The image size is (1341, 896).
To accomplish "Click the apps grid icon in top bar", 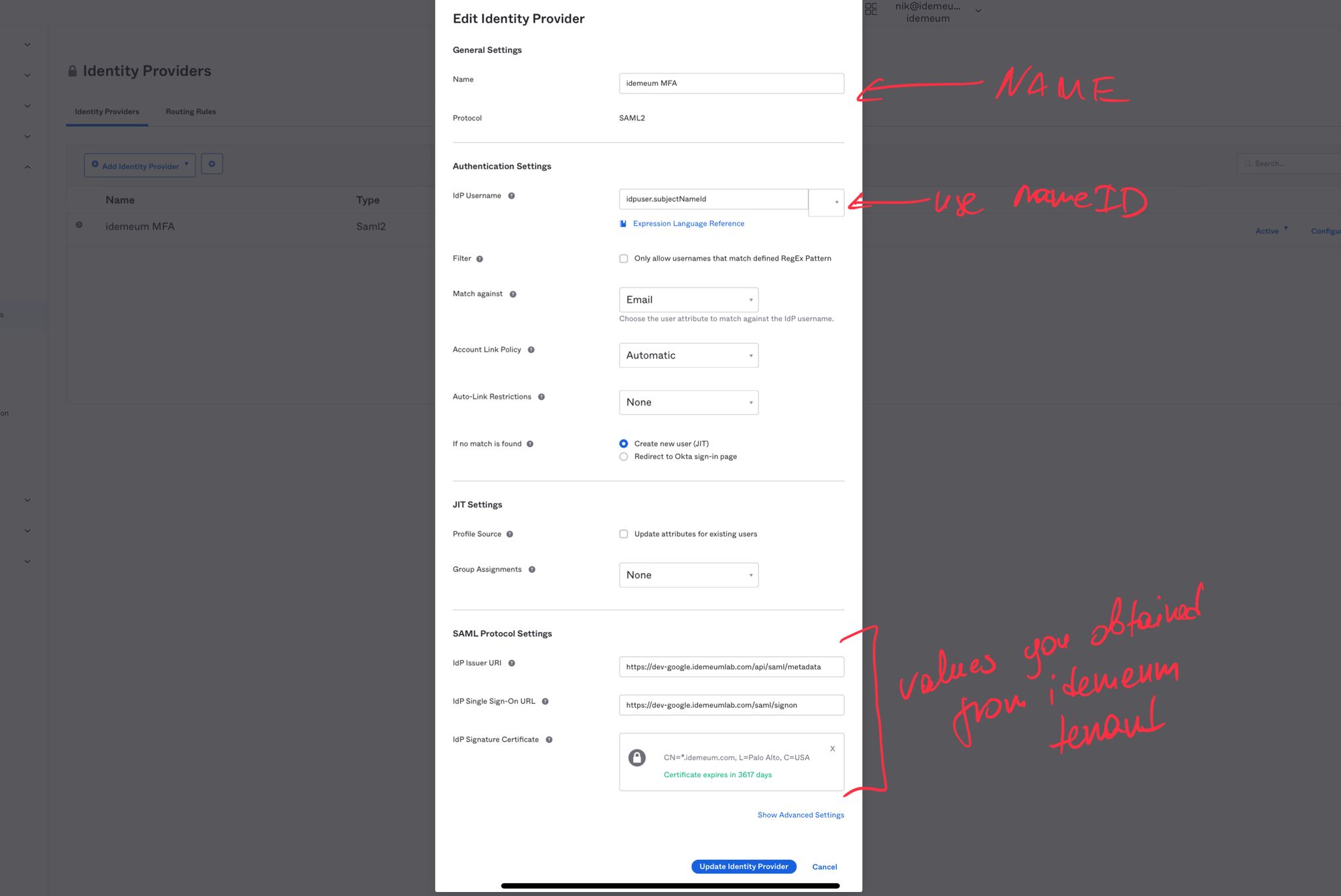I will point(871,9).
